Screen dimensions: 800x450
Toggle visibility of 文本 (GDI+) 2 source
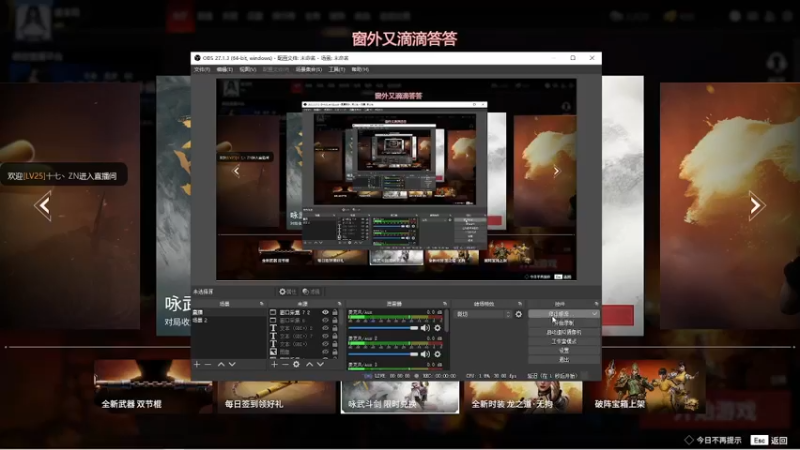pos(326,328)
